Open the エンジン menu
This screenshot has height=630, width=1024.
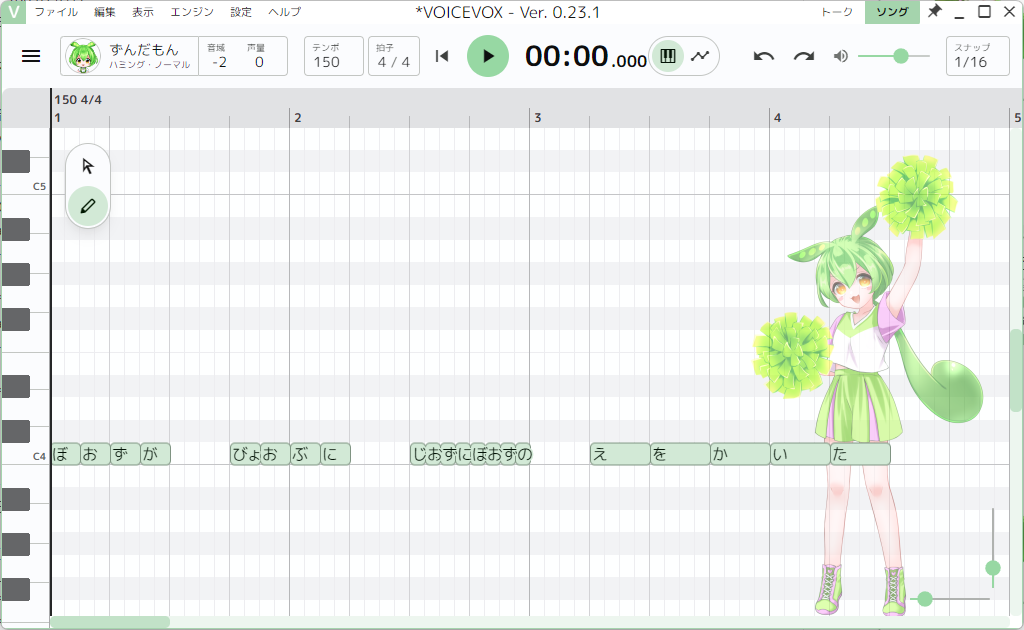192,12
